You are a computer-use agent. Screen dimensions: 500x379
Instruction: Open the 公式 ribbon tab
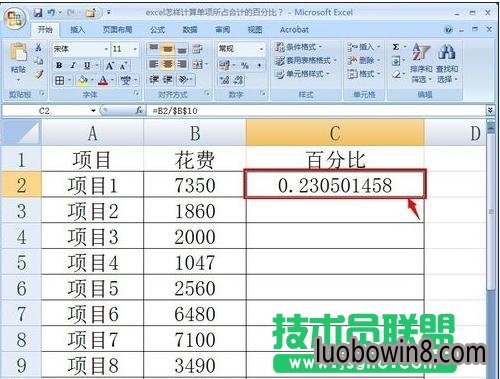(x=157, y=30)
